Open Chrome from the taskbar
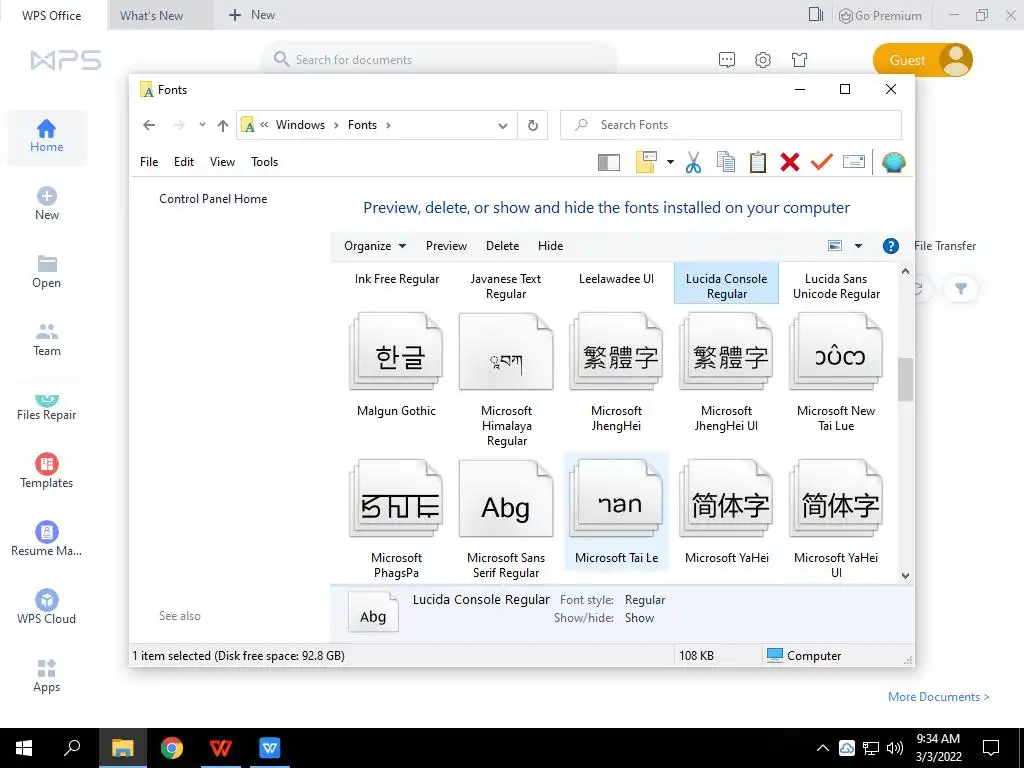 pyautogui.click(x=172, y=748)
